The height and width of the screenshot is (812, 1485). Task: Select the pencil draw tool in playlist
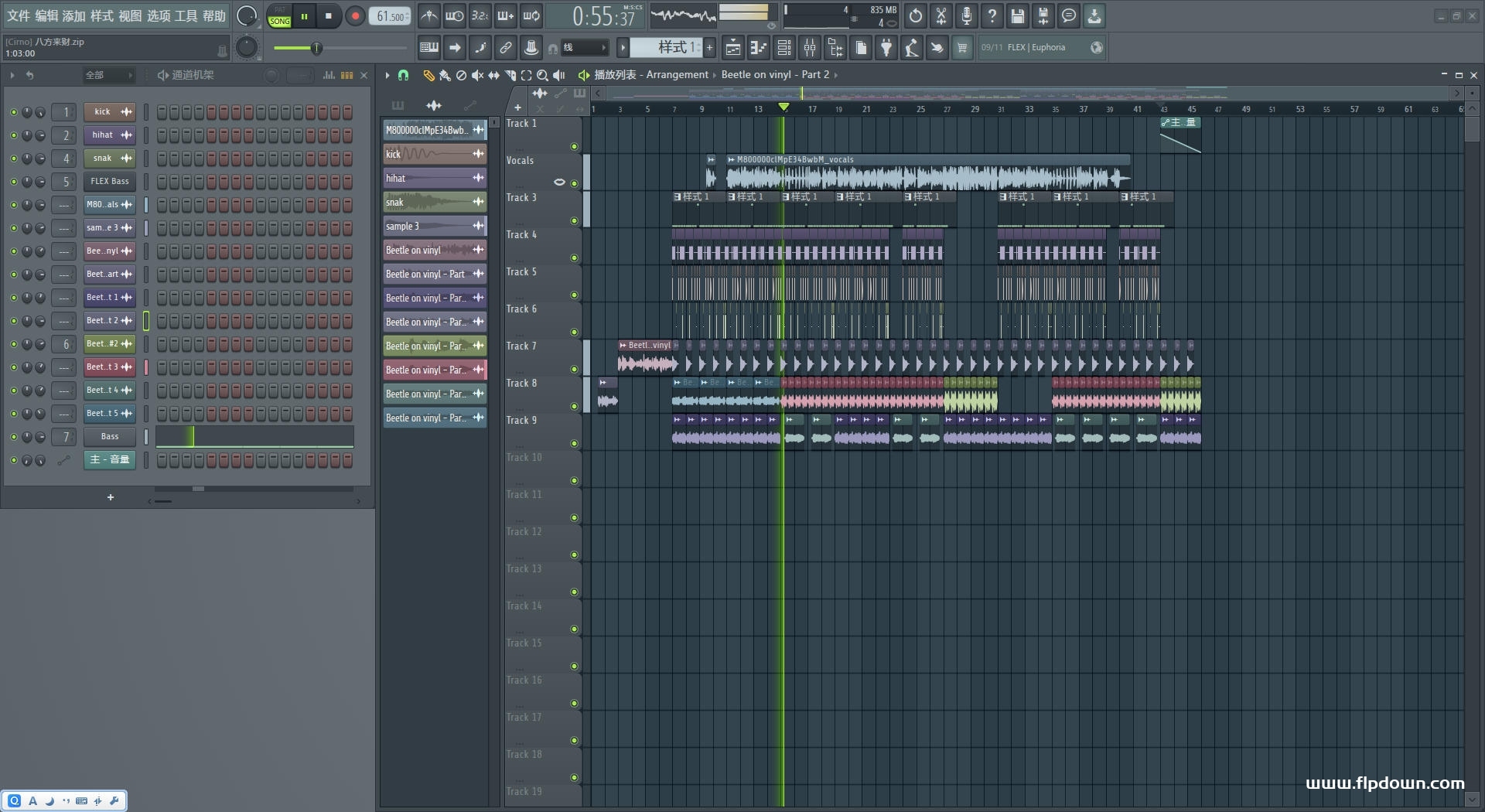pos(428,75)
